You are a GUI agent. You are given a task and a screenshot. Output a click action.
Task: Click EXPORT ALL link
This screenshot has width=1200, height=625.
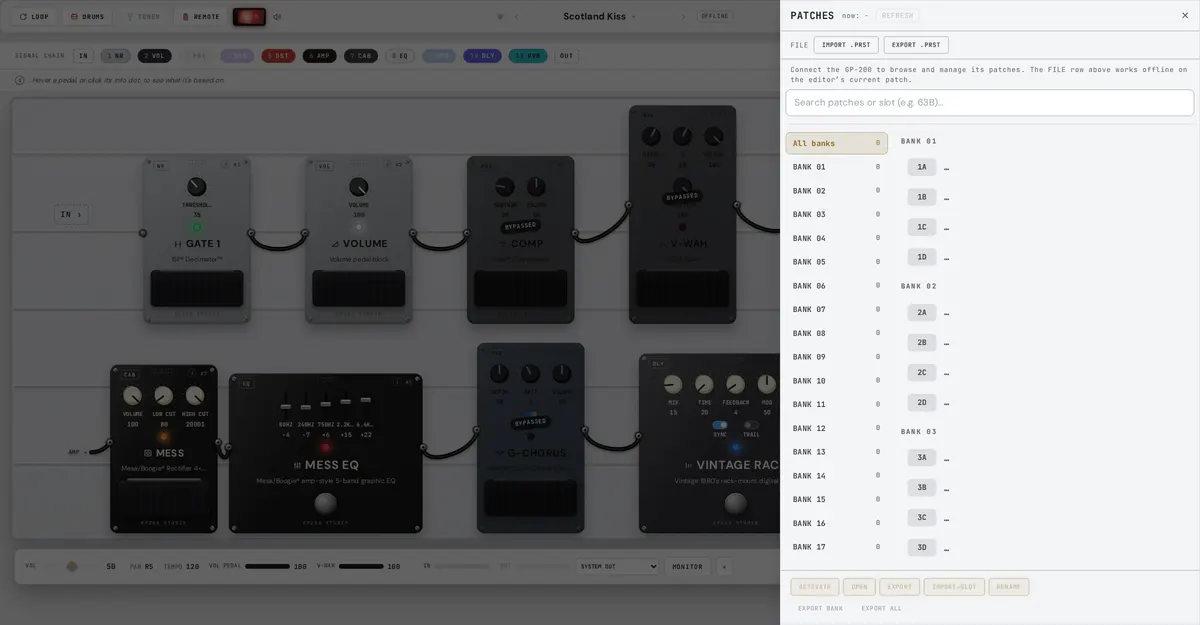coord(881,608)
